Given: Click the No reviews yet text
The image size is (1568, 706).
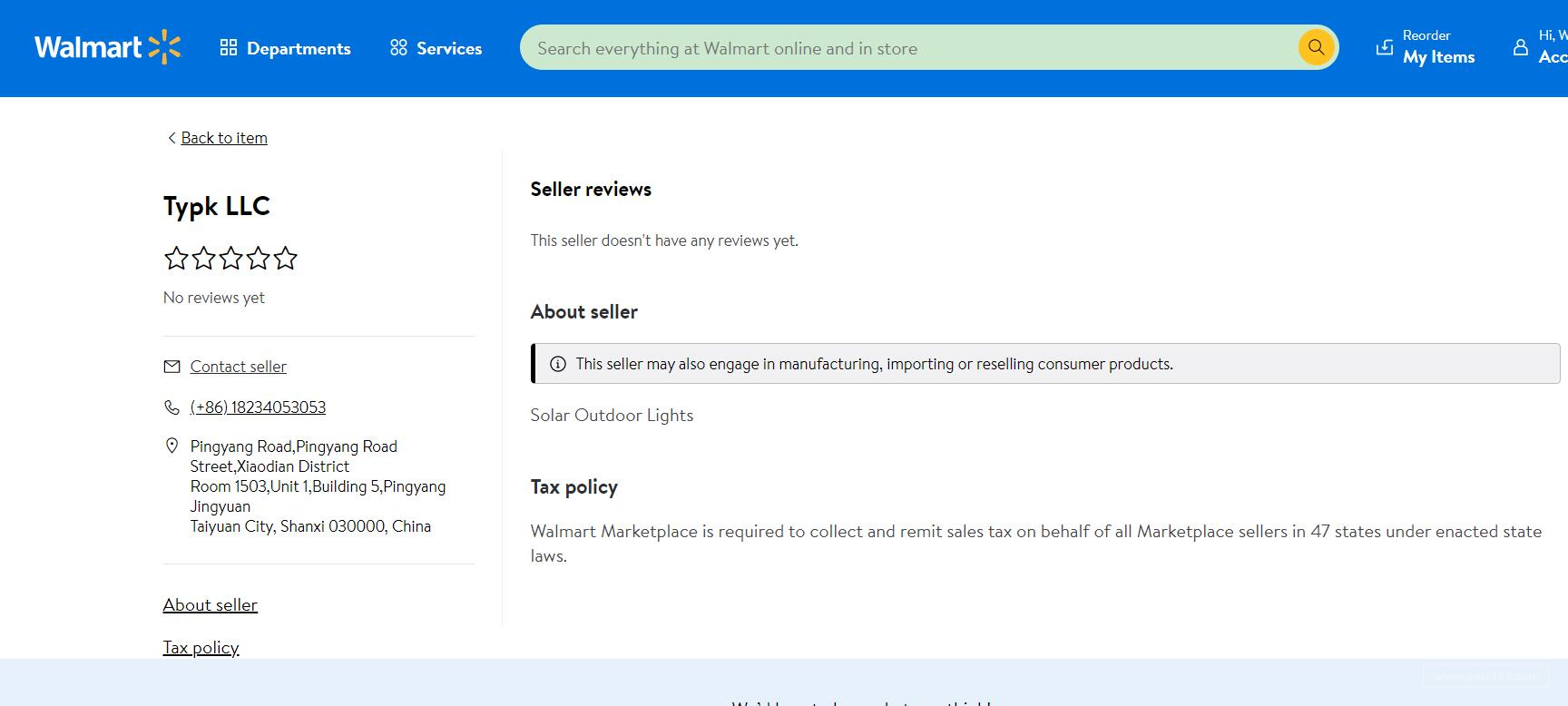Looking at the screenshot, I should pos(214,298).
